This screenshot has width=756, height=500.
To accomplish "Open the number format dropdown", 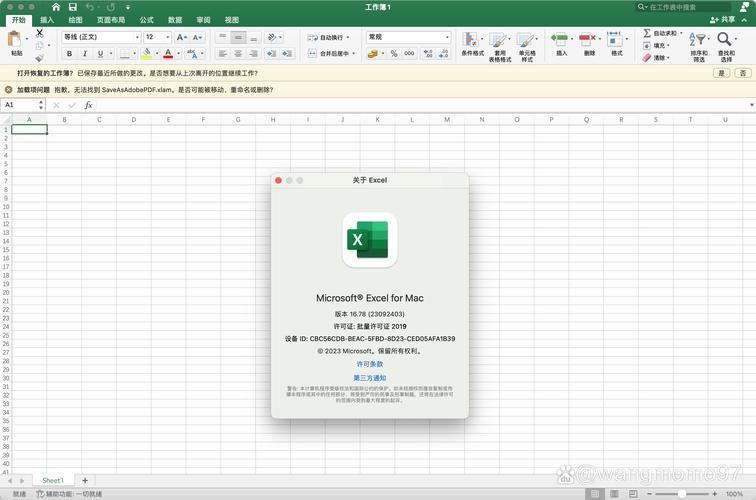I will (447, 37).
